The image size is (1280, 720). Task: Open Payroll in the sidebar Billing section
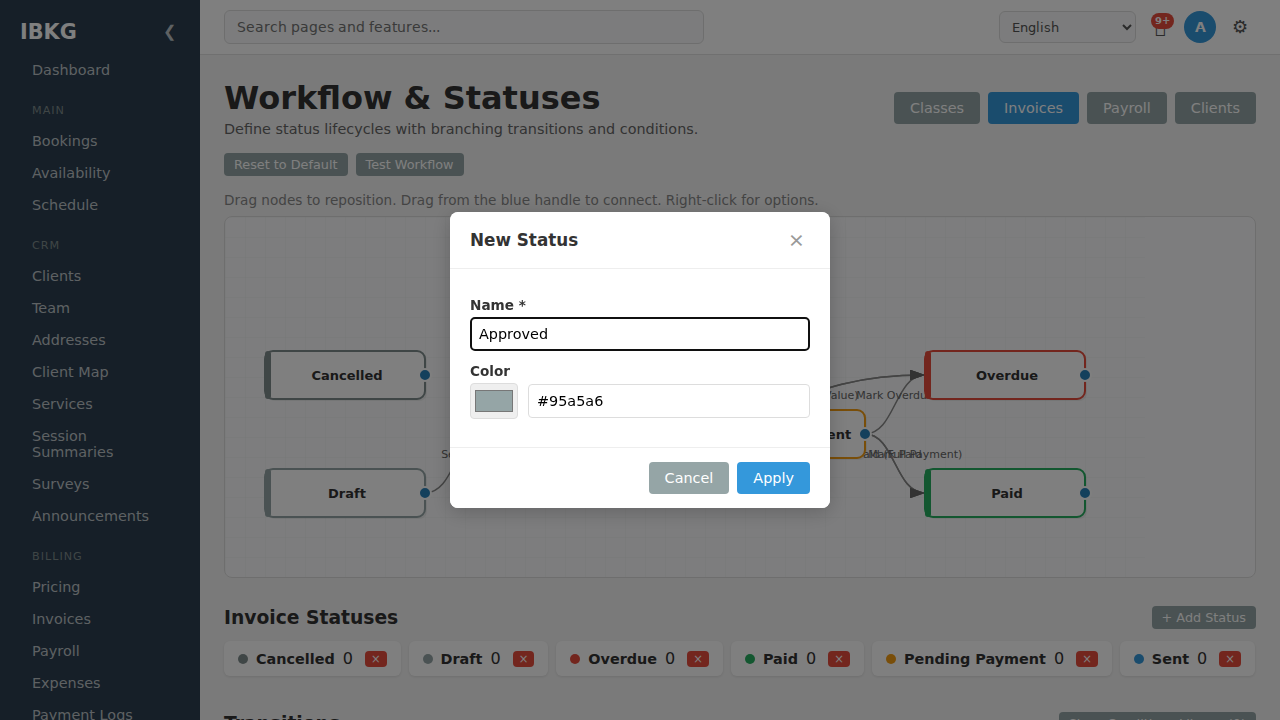click(x=56, y=651)
